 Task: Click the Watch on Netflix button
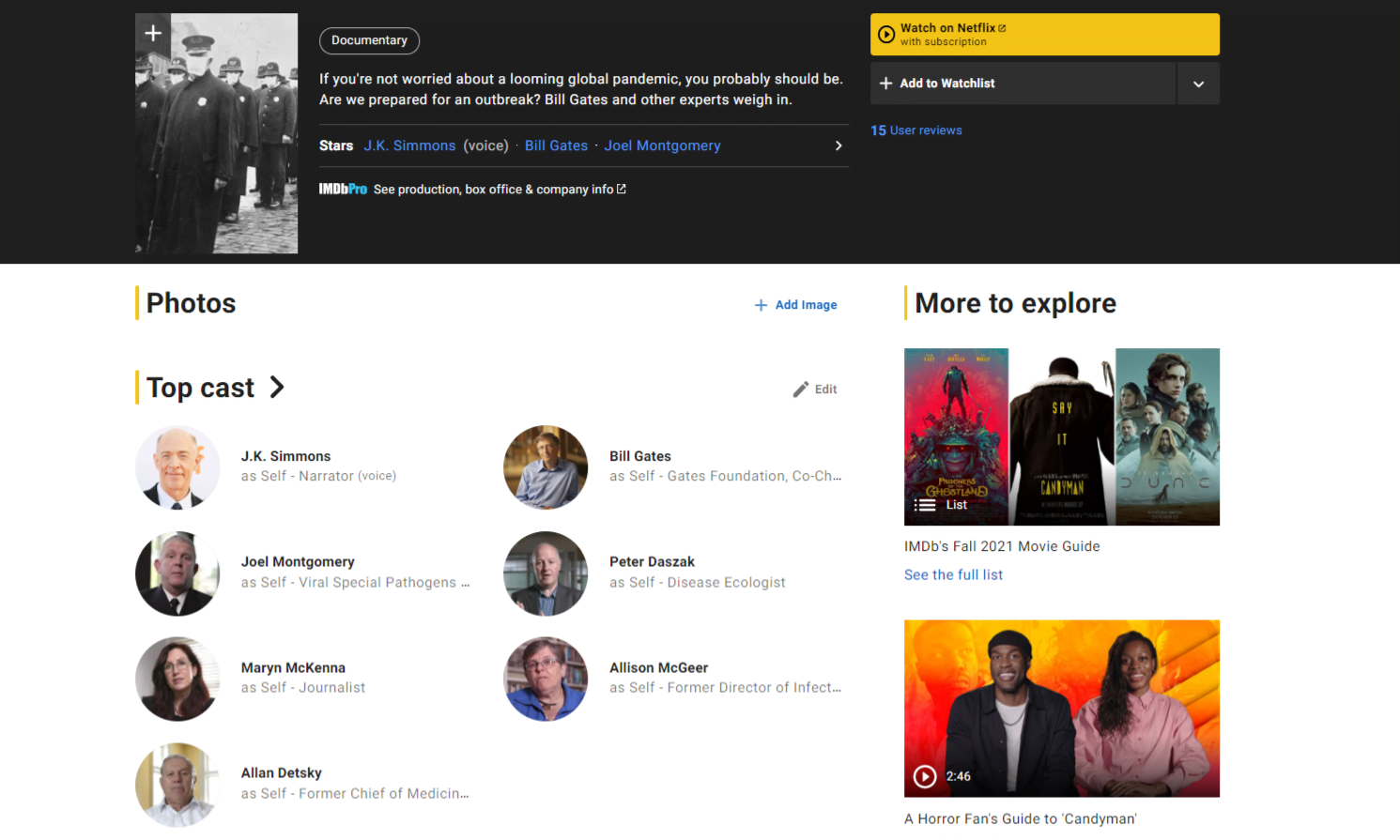point(1045,34)
